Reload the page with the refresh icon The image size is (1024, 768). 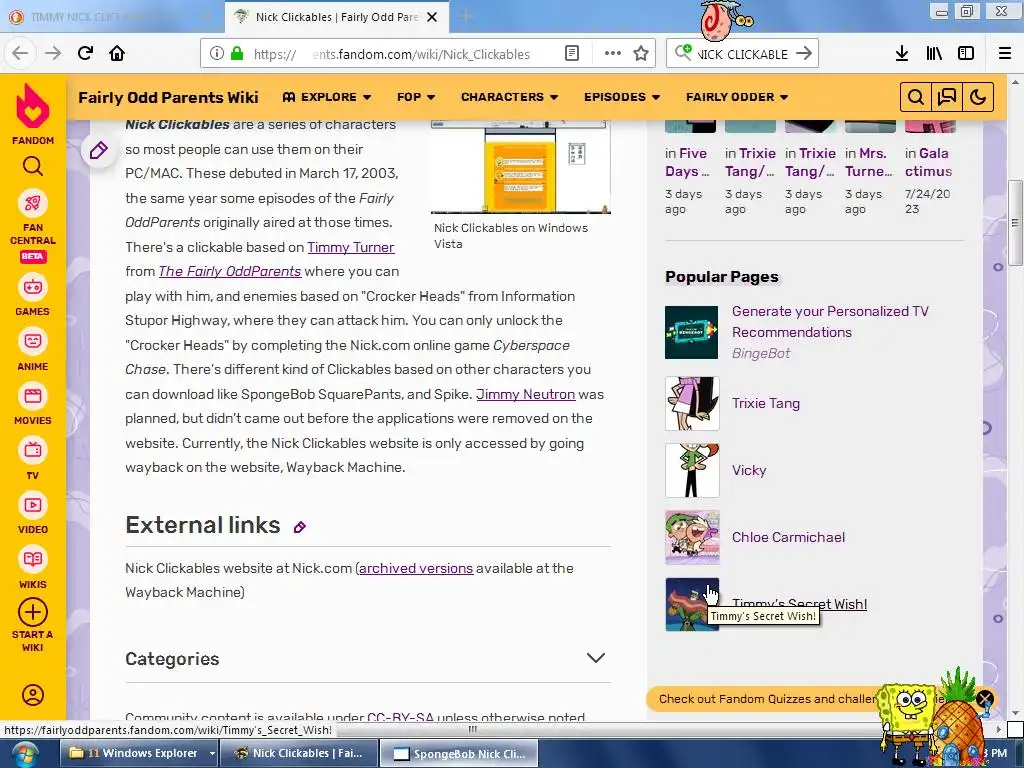(85, 54)
